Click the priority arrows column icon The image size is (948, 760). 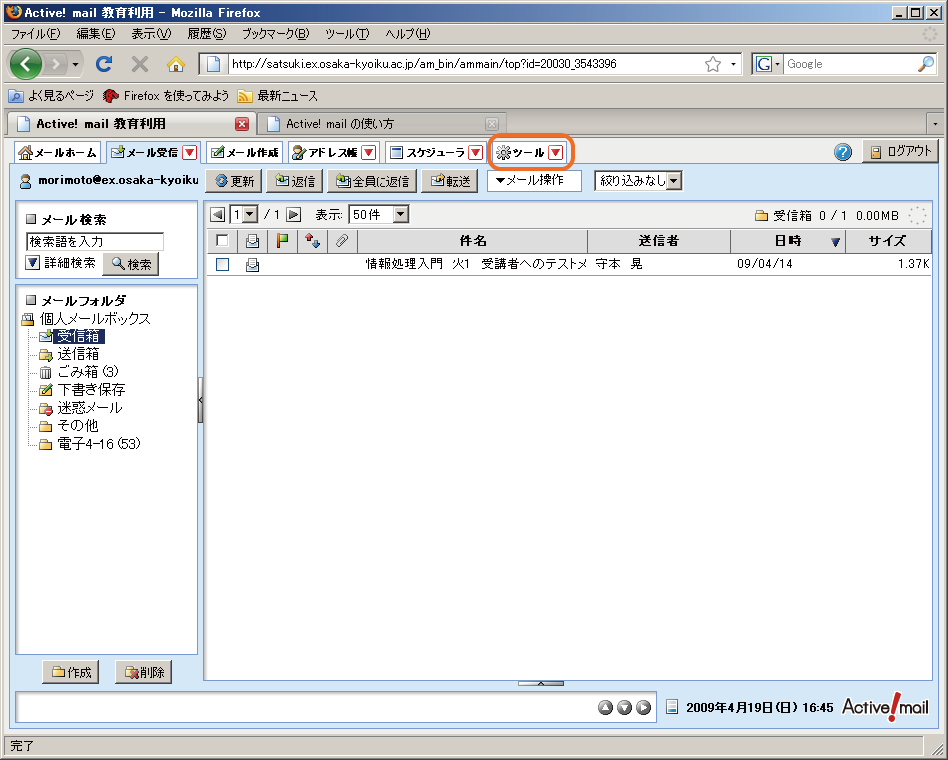(311, 241)
